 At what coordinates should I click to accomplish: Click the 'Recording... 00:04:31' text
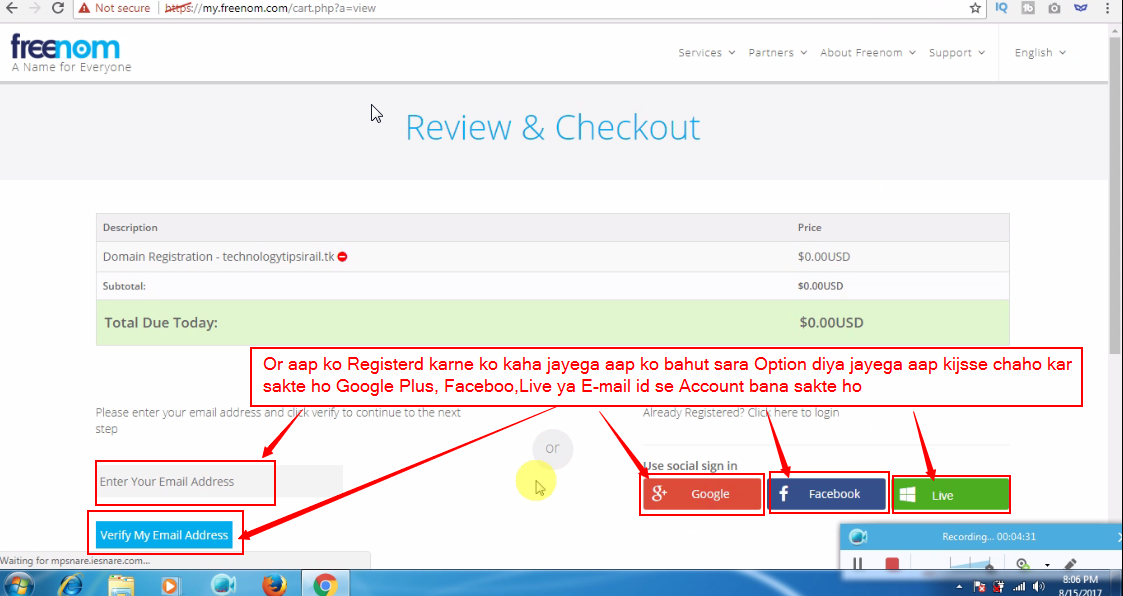988,537
